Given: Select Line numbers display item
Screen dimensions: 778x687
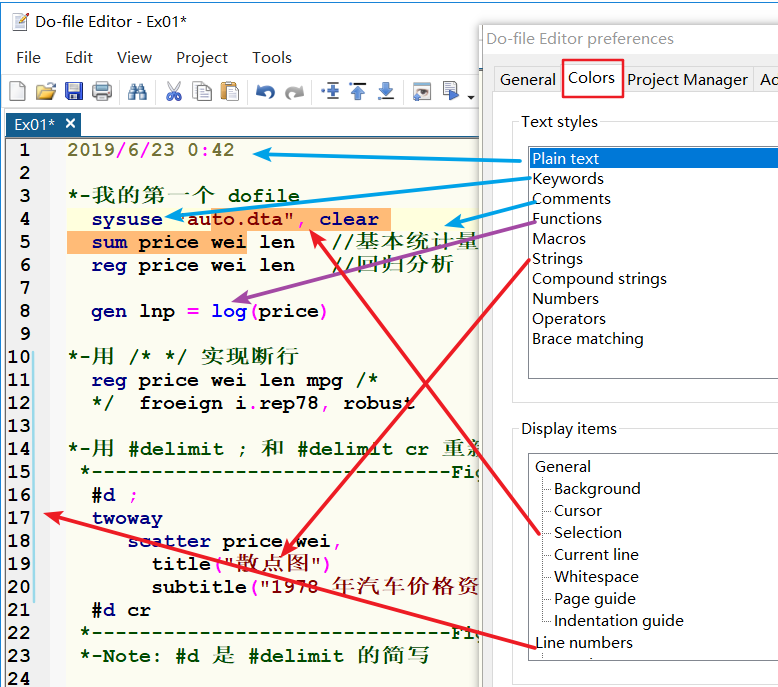Looking at the screenshot, I should (584, 642).
